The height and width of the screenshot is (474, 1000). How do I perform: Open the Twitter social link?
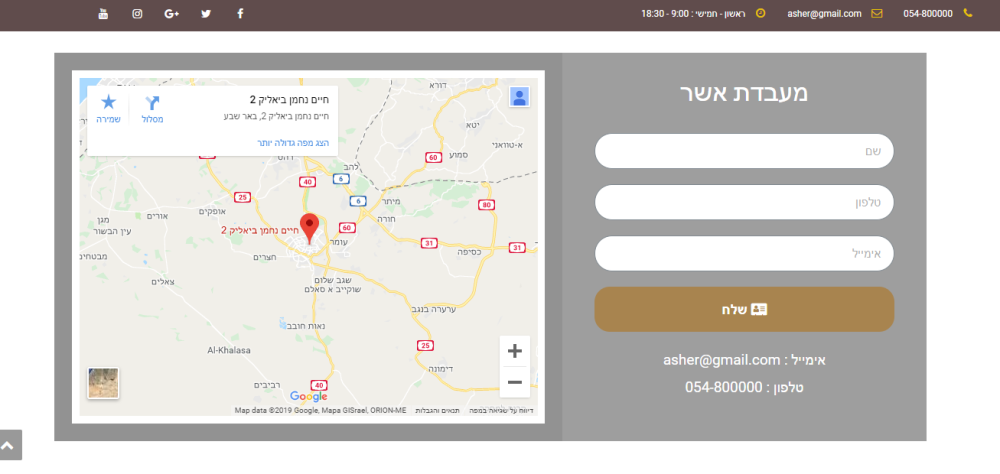click(x=206, y=13)
